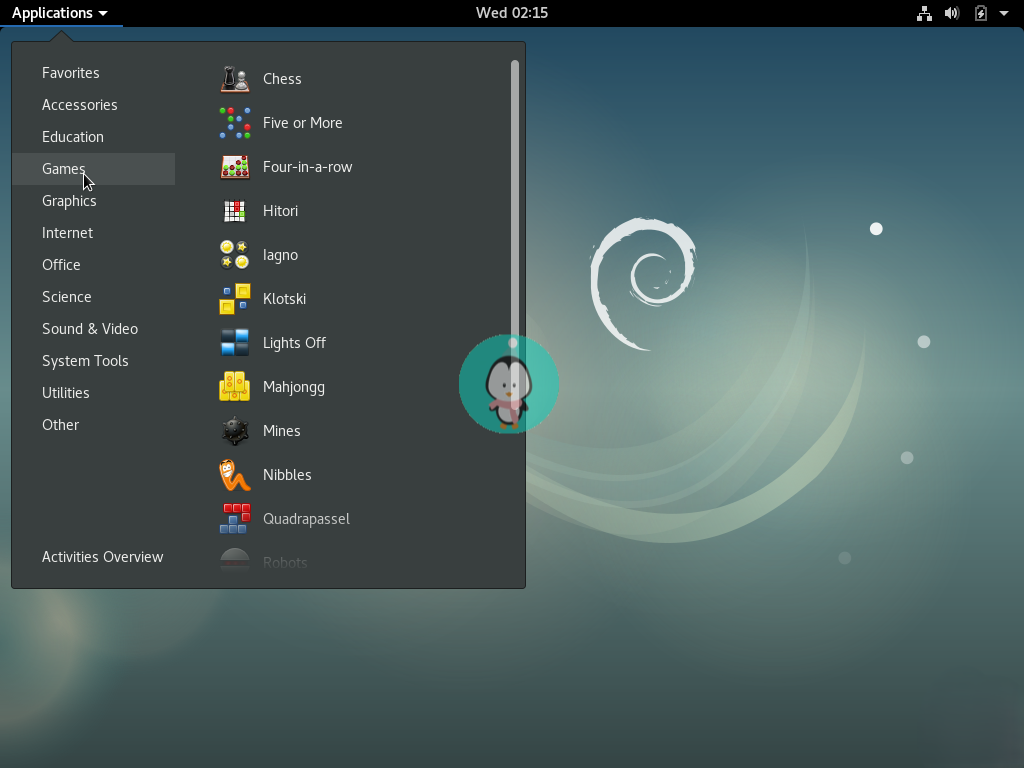The width and height of the screenshot is (1024, 768).
Task: Switch to the Internet category
Action: 67,232
